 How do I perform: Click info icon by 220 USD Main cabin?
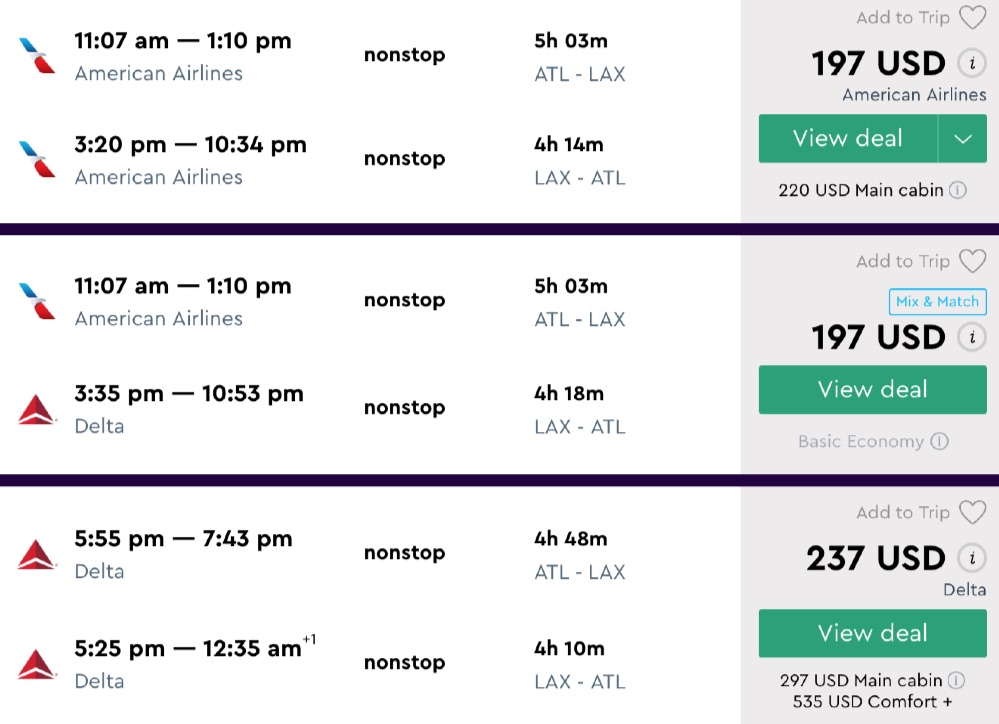958,190
